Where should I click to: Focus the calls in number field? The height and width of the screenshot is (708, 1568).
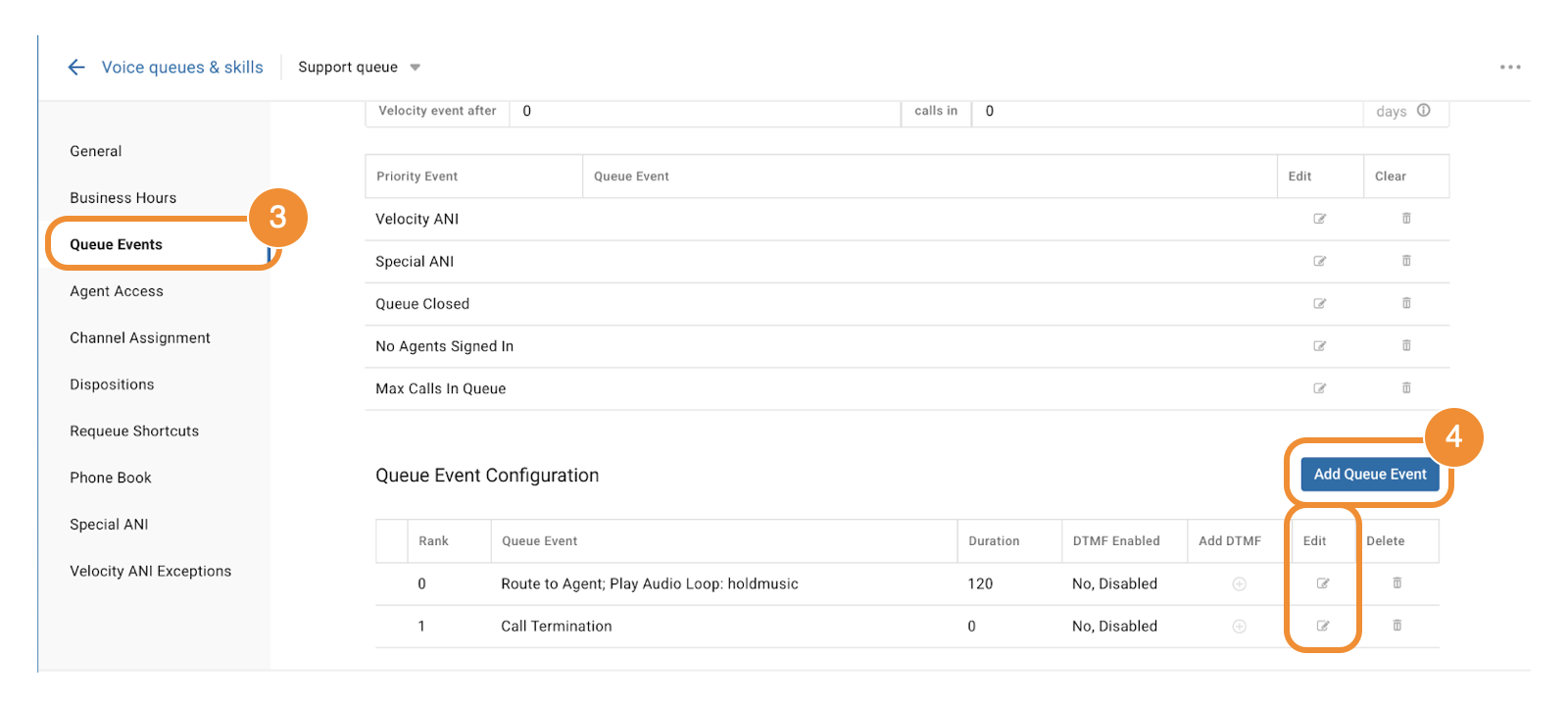coord(1166,112)
